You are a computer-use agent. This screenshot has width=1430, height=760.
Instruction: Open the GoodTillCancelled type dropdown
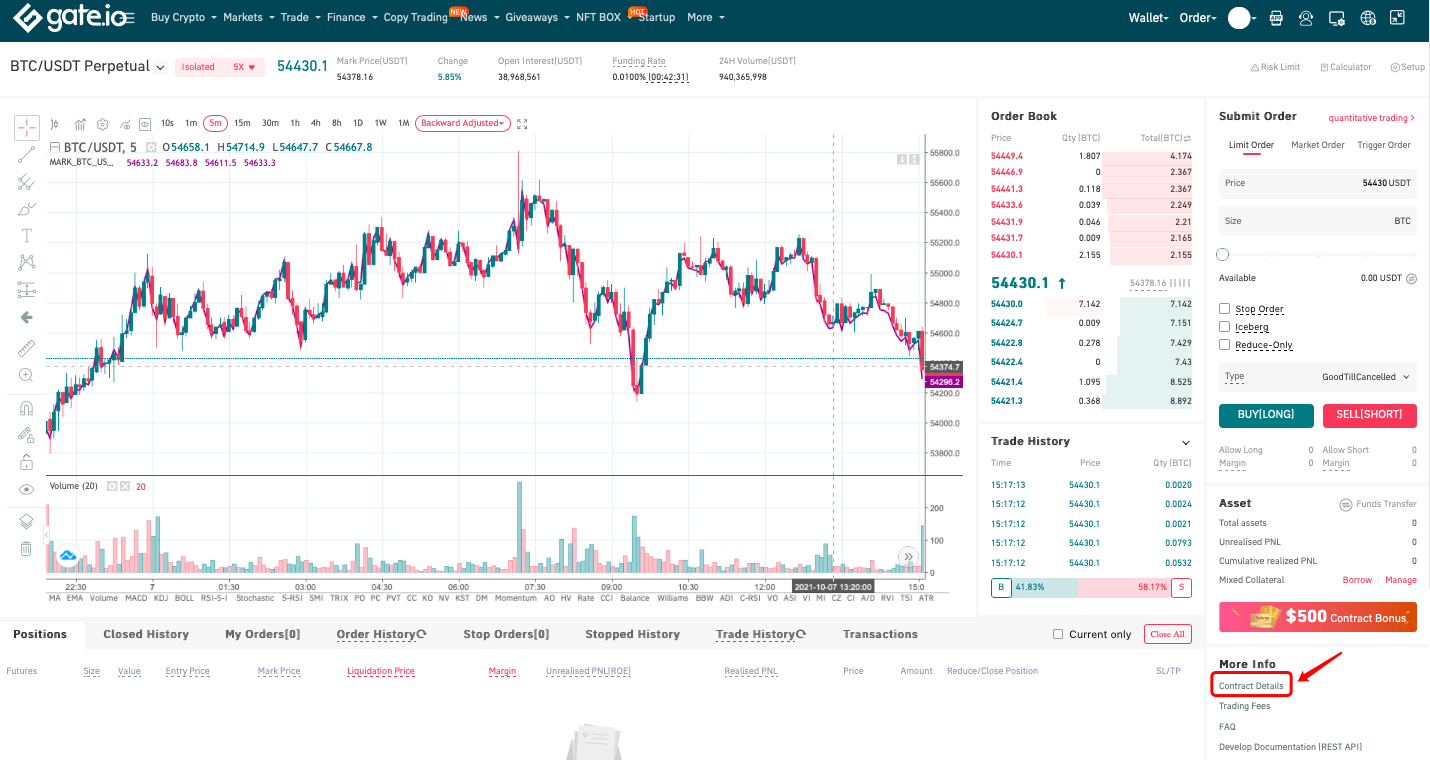(x=1317, y=377)
